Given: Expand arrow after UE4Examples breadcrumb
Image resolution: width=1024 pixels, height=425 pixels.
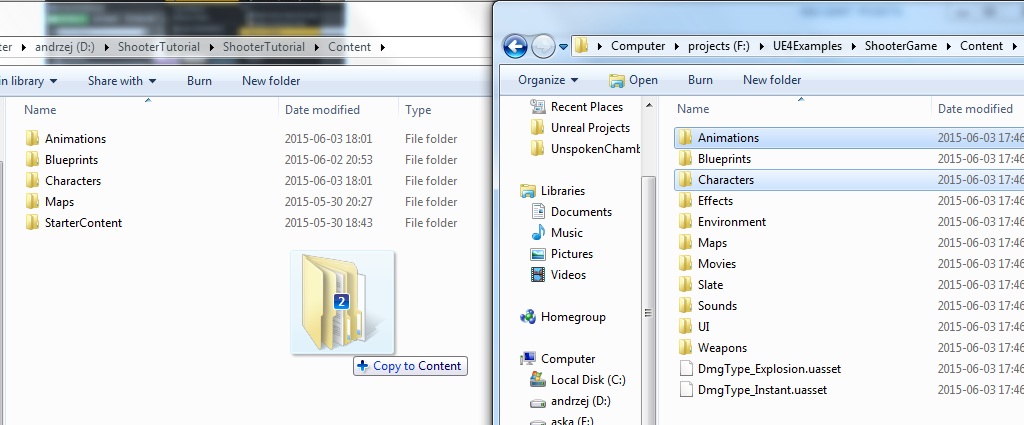Looking at the screenshot, I should coord(854,46).
